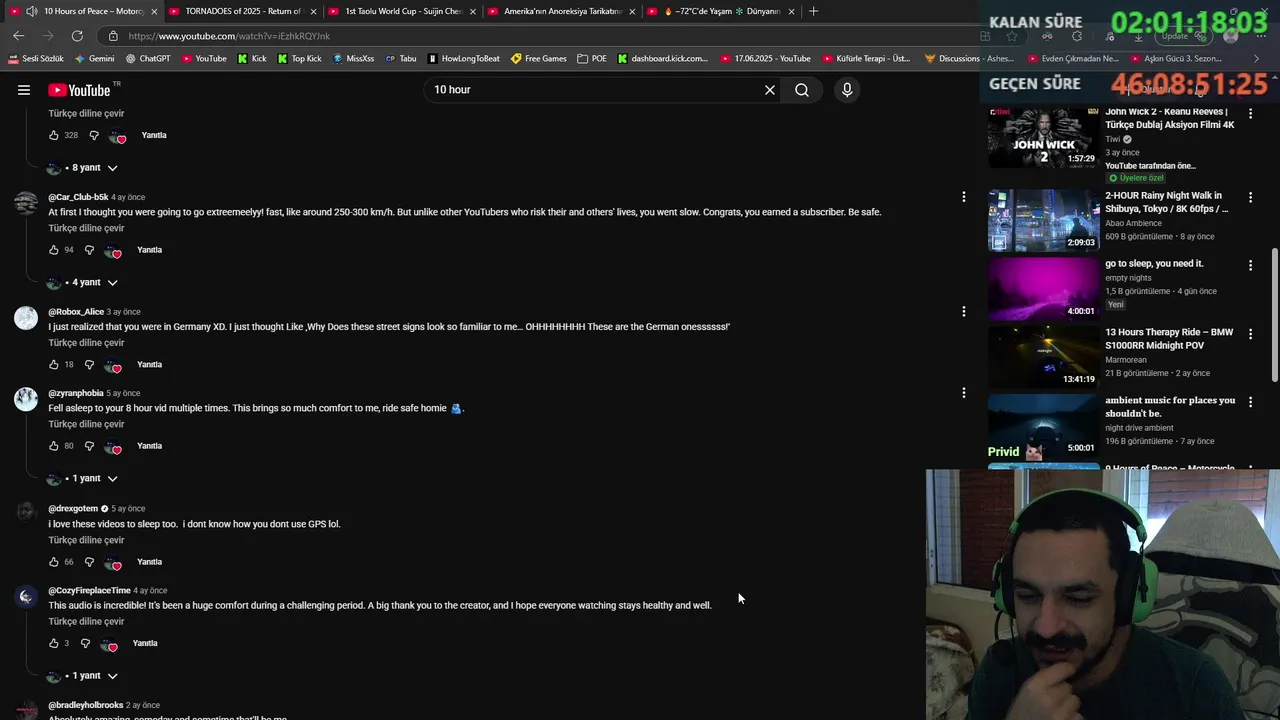Click the browser back arrow

click(19, 36)
